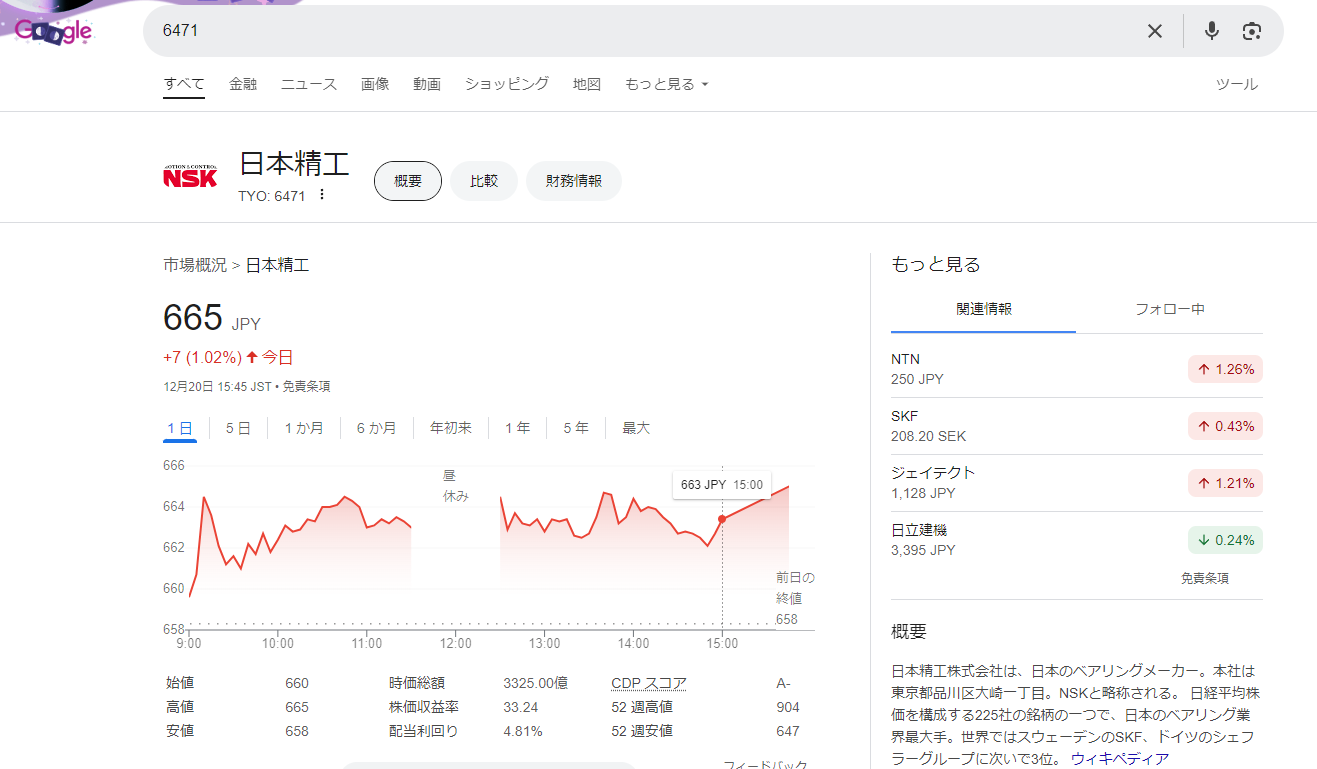1317x769 pixels.
Task: Select the 関連情報 tab
Action: (983, 310)
